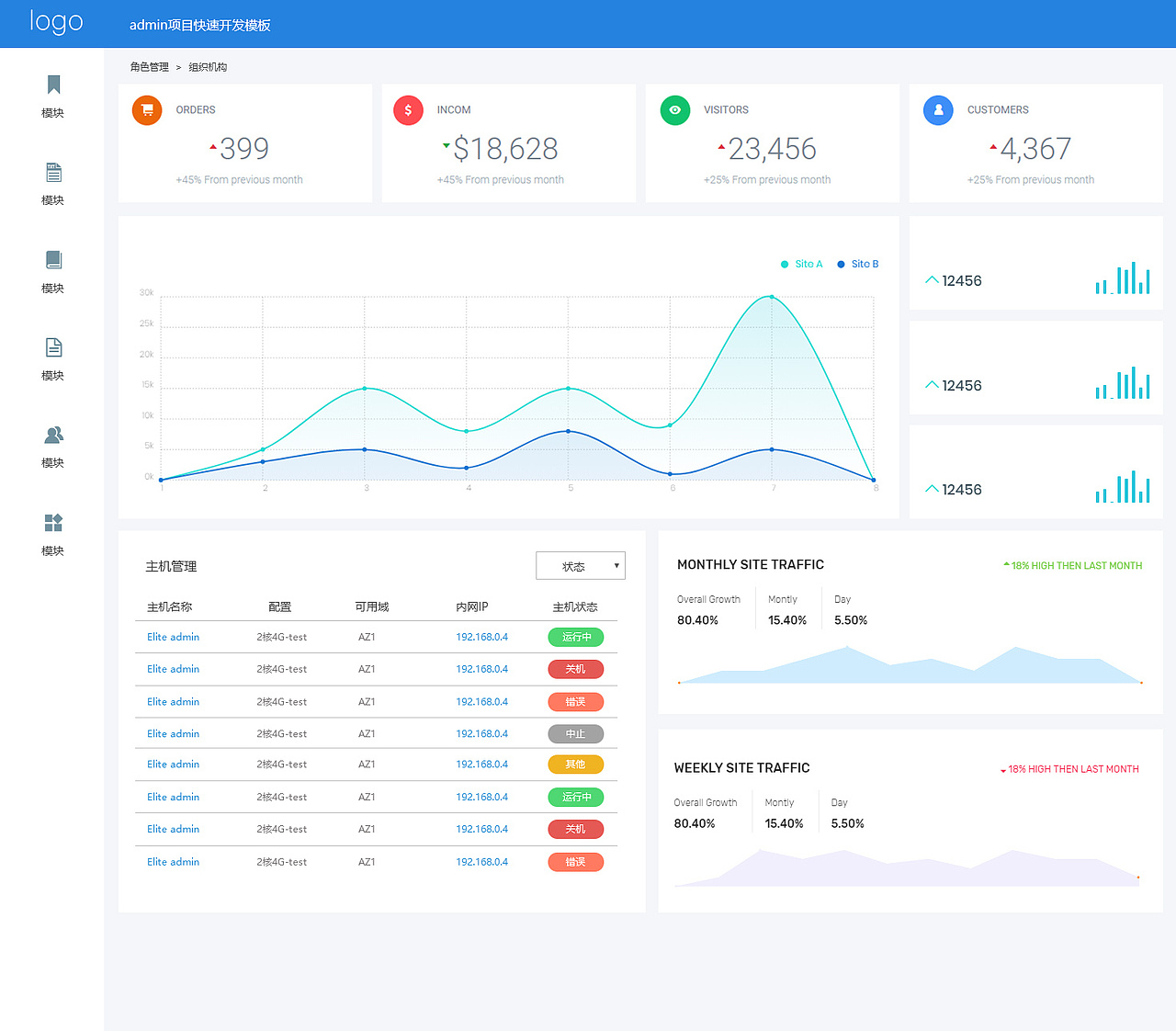Screen dimensions: 1176x1031
Task: Click the green VISITORS eye icon
Action: tap(675, 110)
